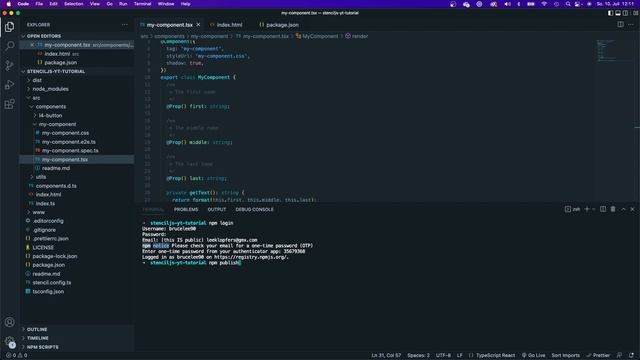
Task: Customize layout icon in title bar
Action: [635, 13]
